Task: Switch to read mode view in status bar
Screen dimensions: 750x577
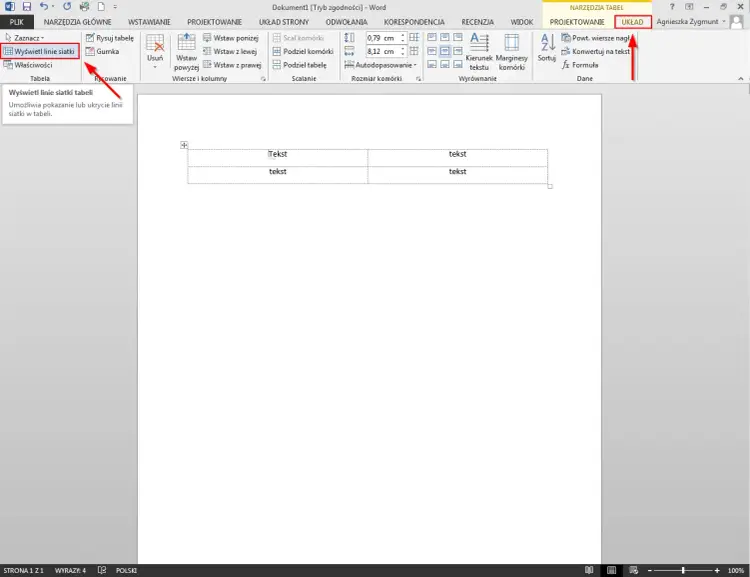Action: [589, 570]
